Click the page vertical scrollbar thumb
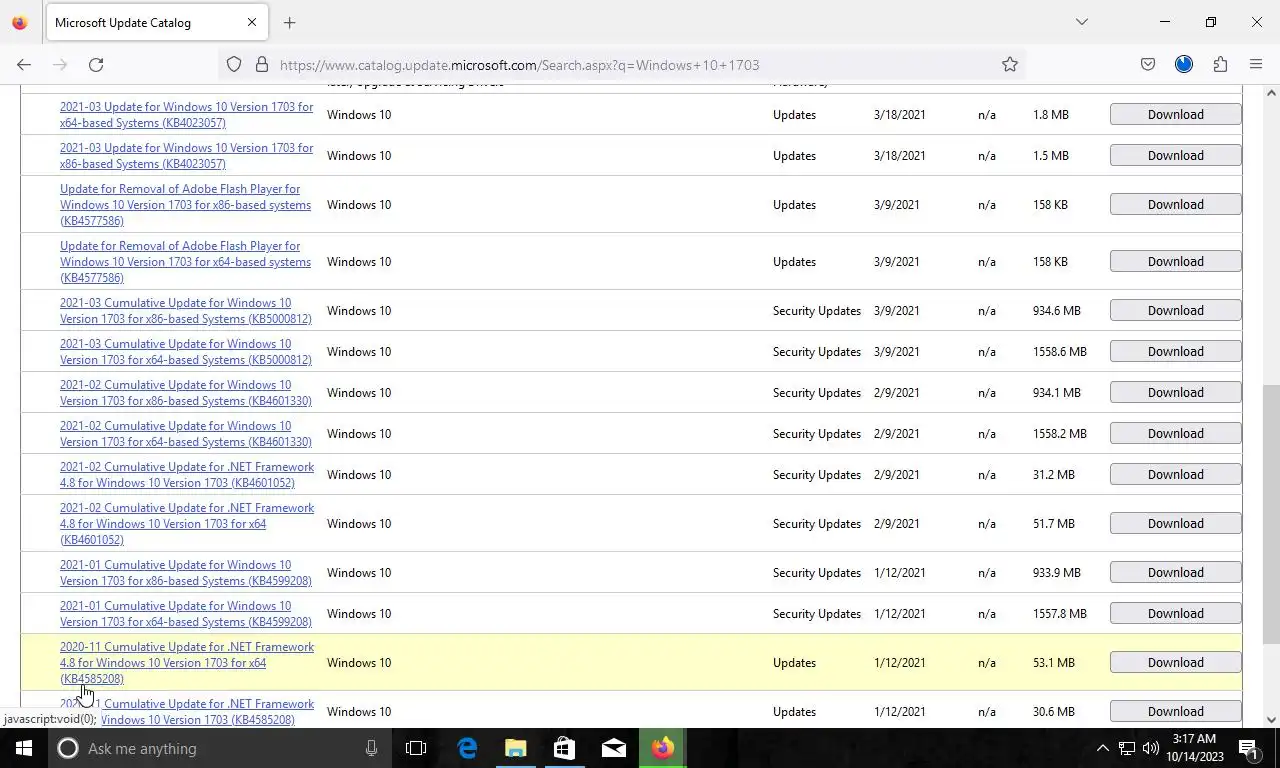1280x768 pixels. pos(1271,514)
